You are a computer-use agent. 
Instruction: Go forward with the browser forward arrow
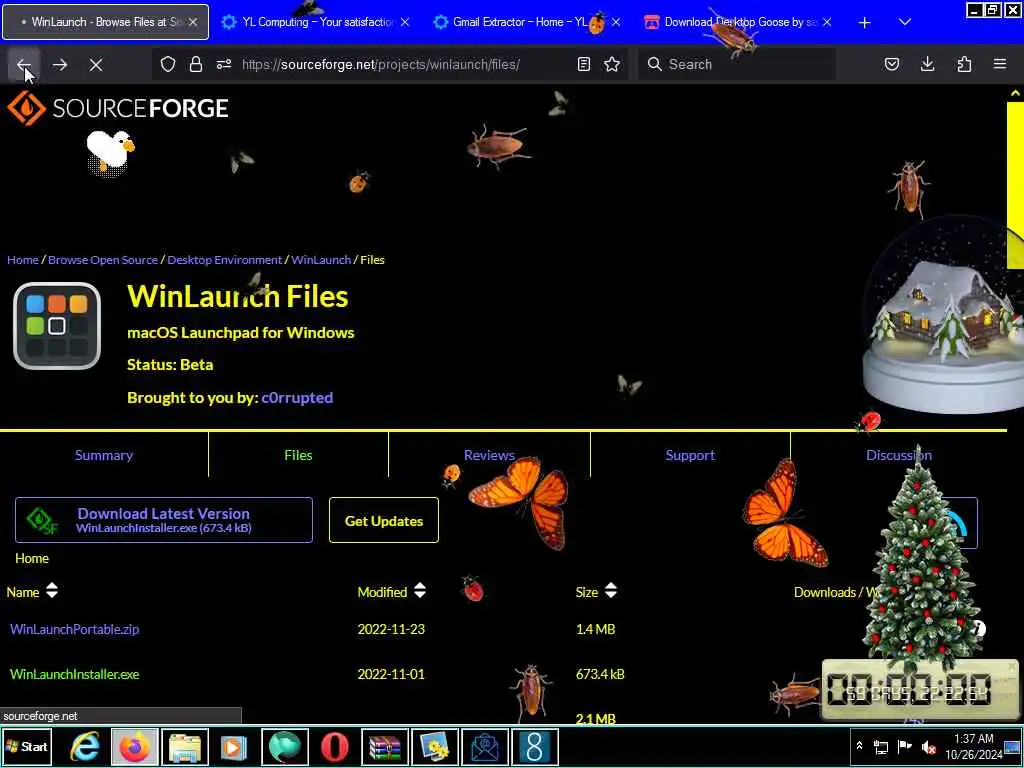59,65
